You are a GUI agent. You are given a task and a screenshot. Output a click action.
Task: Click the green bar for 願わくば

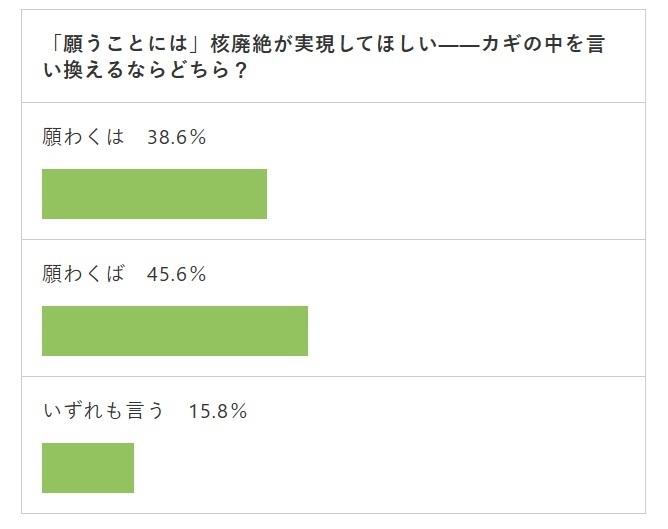175,331
